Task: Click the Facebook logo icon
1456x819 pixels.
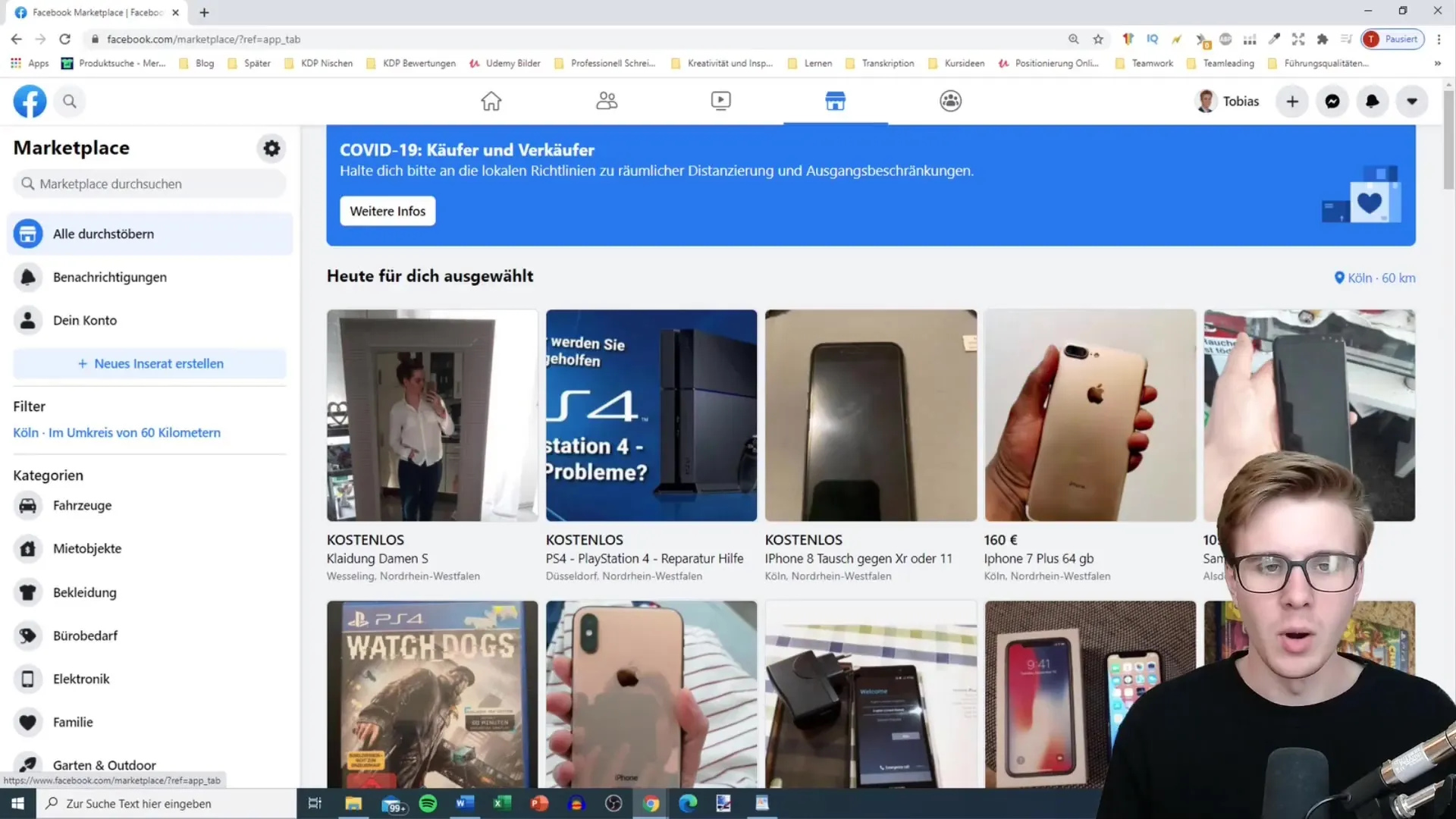Action: point(30,101)
